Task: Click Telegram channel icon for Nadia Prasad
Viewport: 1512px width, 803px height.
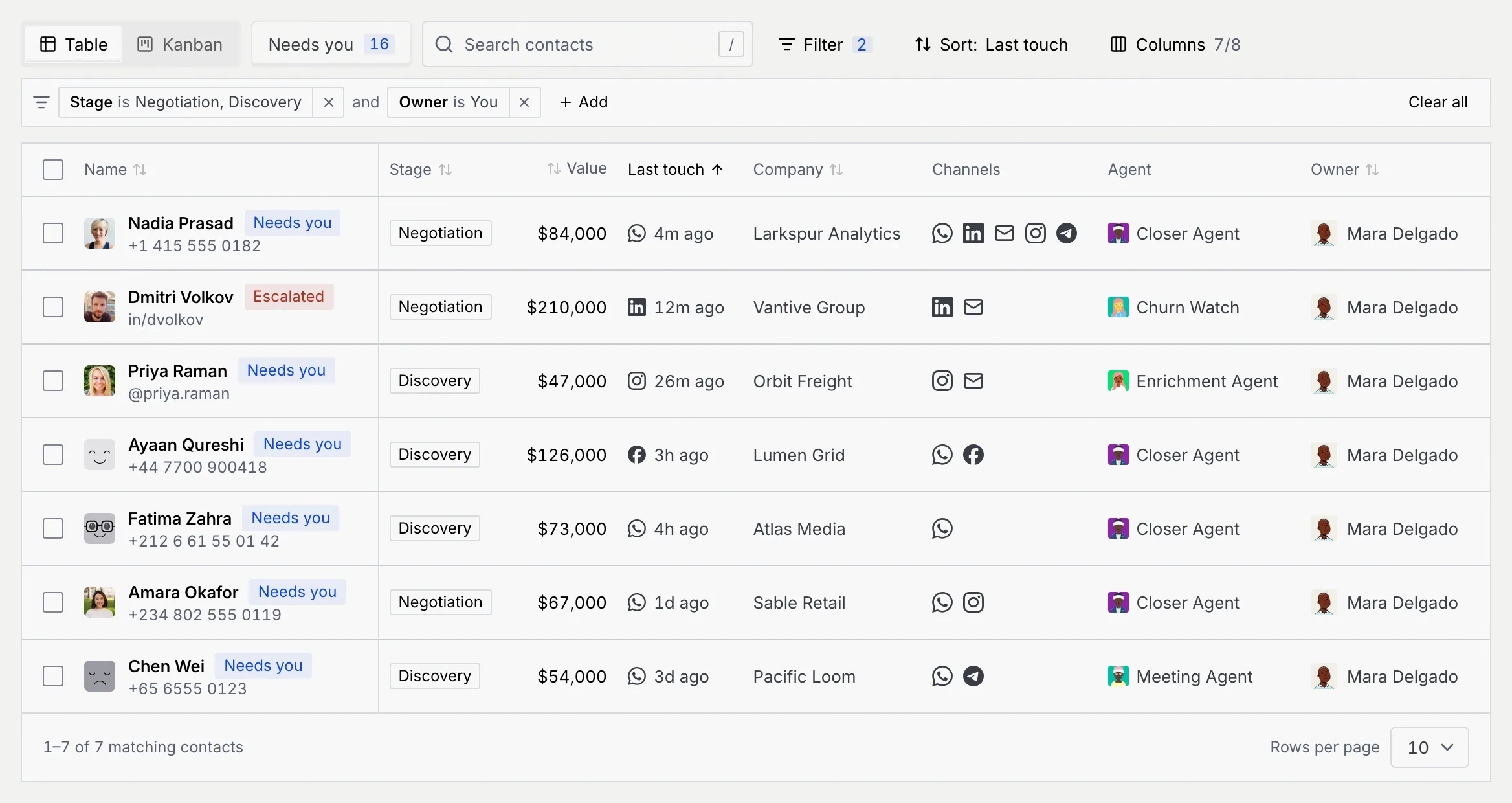Action: 1066,233
